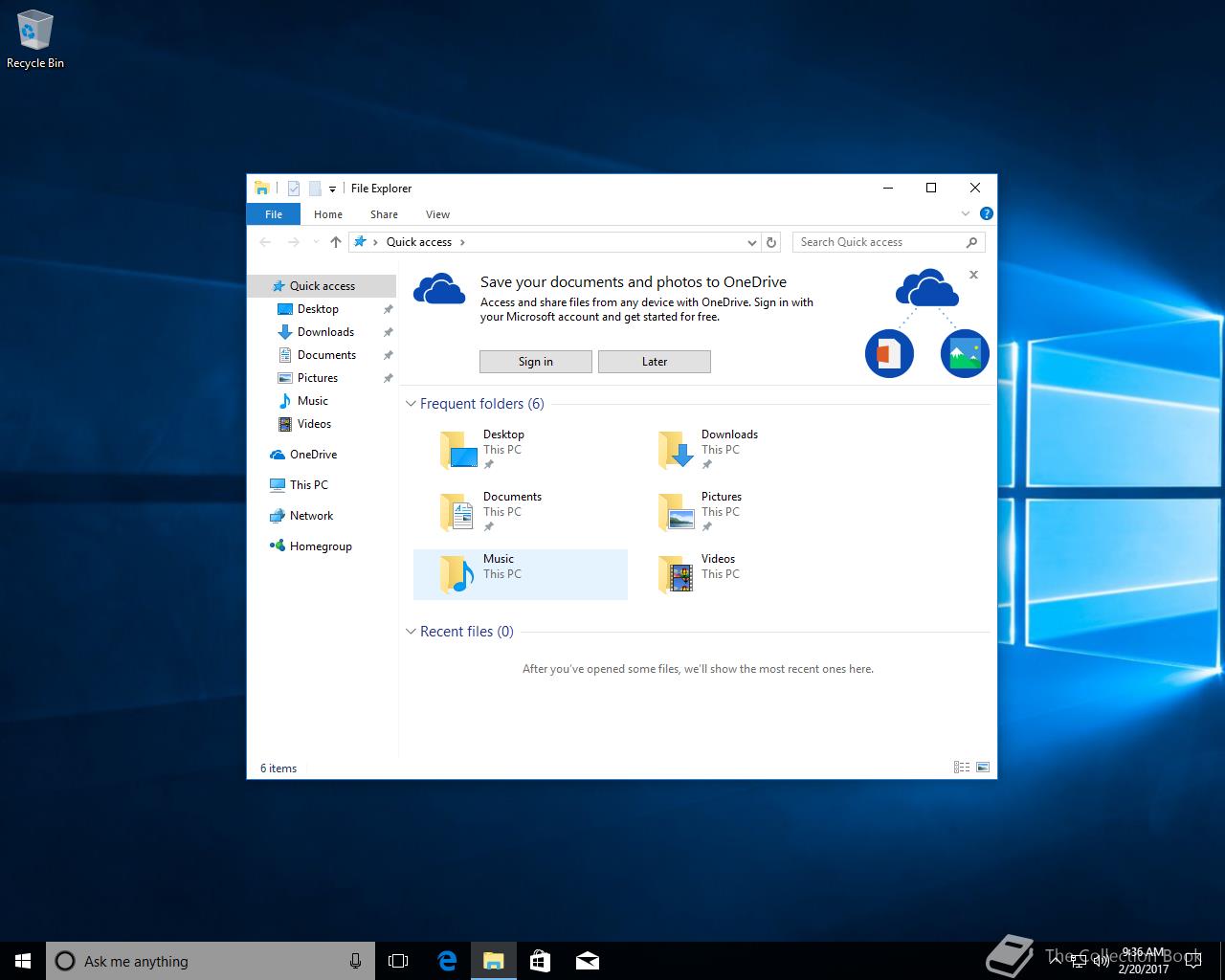The width and height of the screenshot is (1225, 980).
Task: Switch to Details view in the status bar
Action: pyautogui.click(x=962, y=768)
